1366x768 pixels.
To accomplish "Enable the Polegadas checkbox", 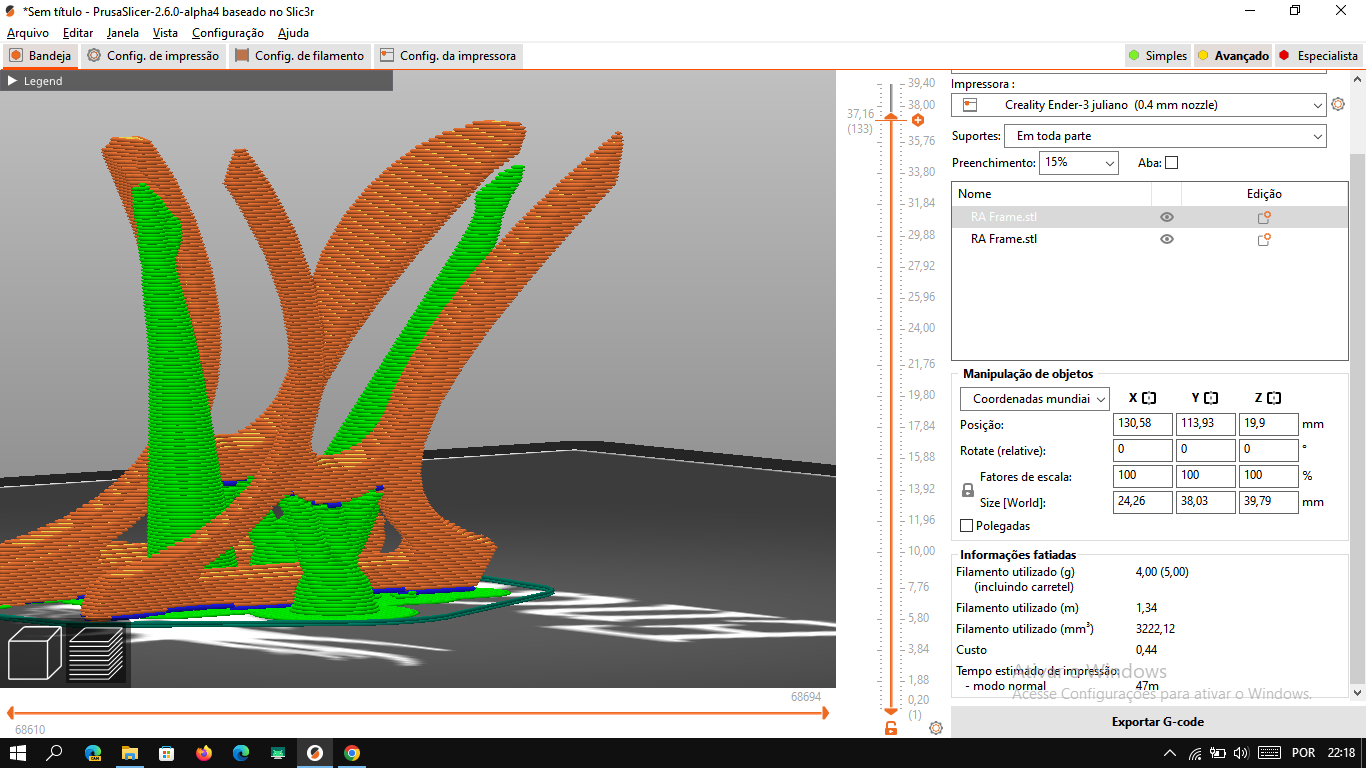I will 966,526.
